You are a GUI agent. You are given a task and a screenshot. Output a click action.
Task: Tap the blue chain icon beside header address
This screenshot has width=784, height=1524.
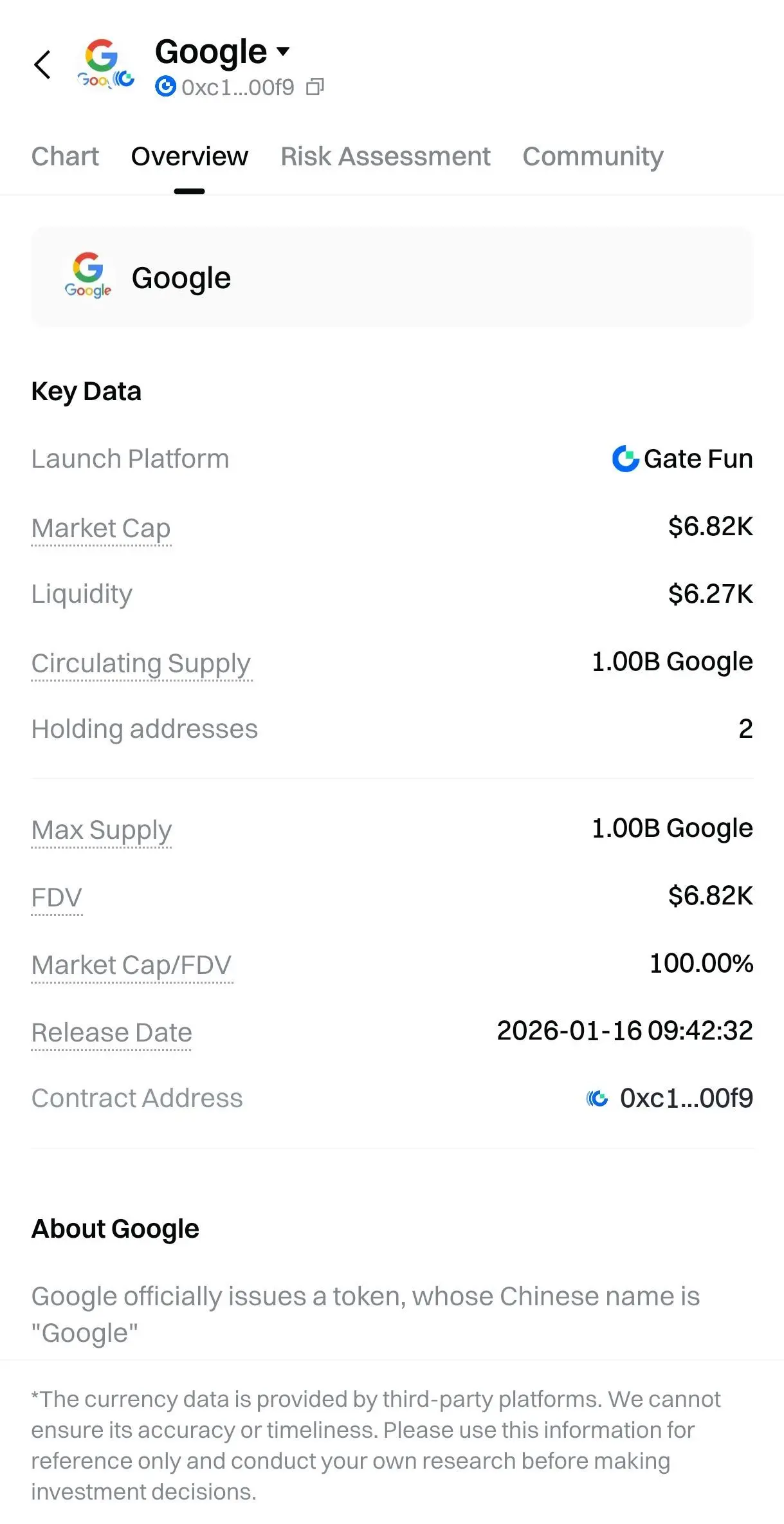(165, 87)
